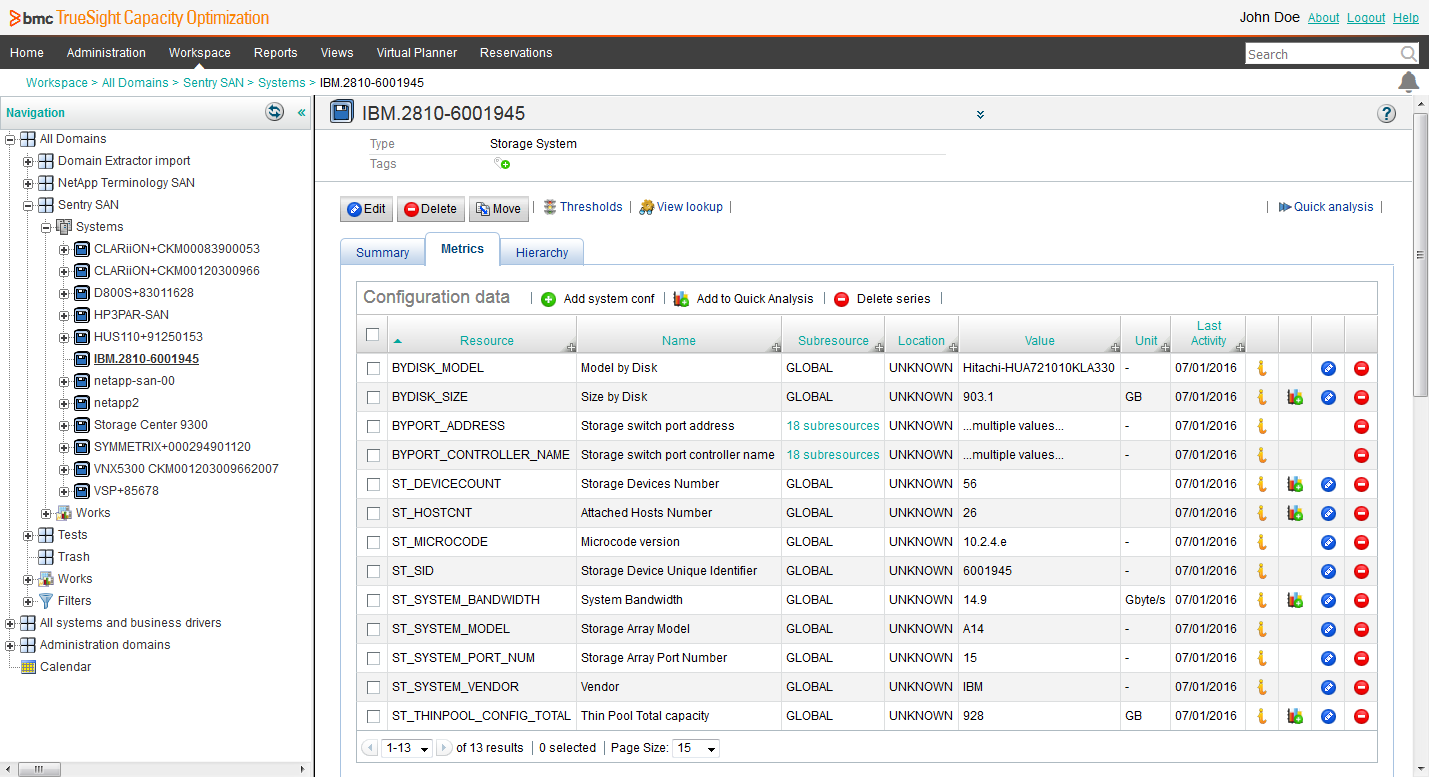Switch to the Summary tab
Screen dimensions: 1429x777
383,253
